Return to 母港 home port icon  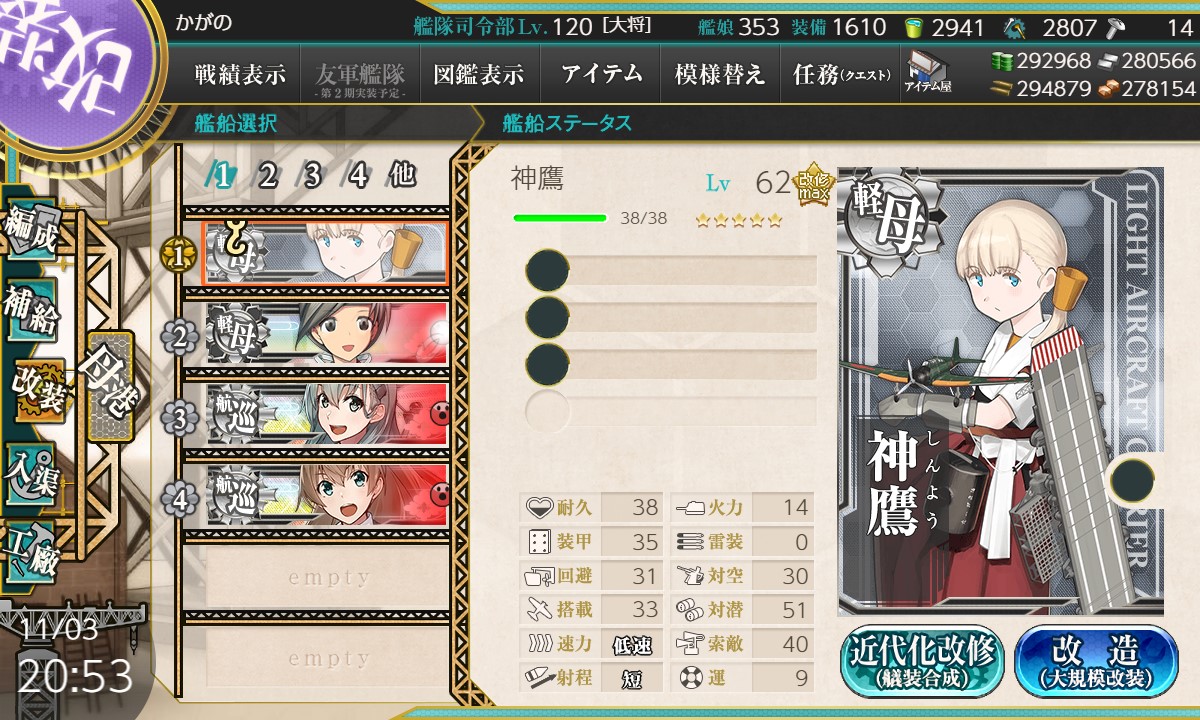point(108,386)
